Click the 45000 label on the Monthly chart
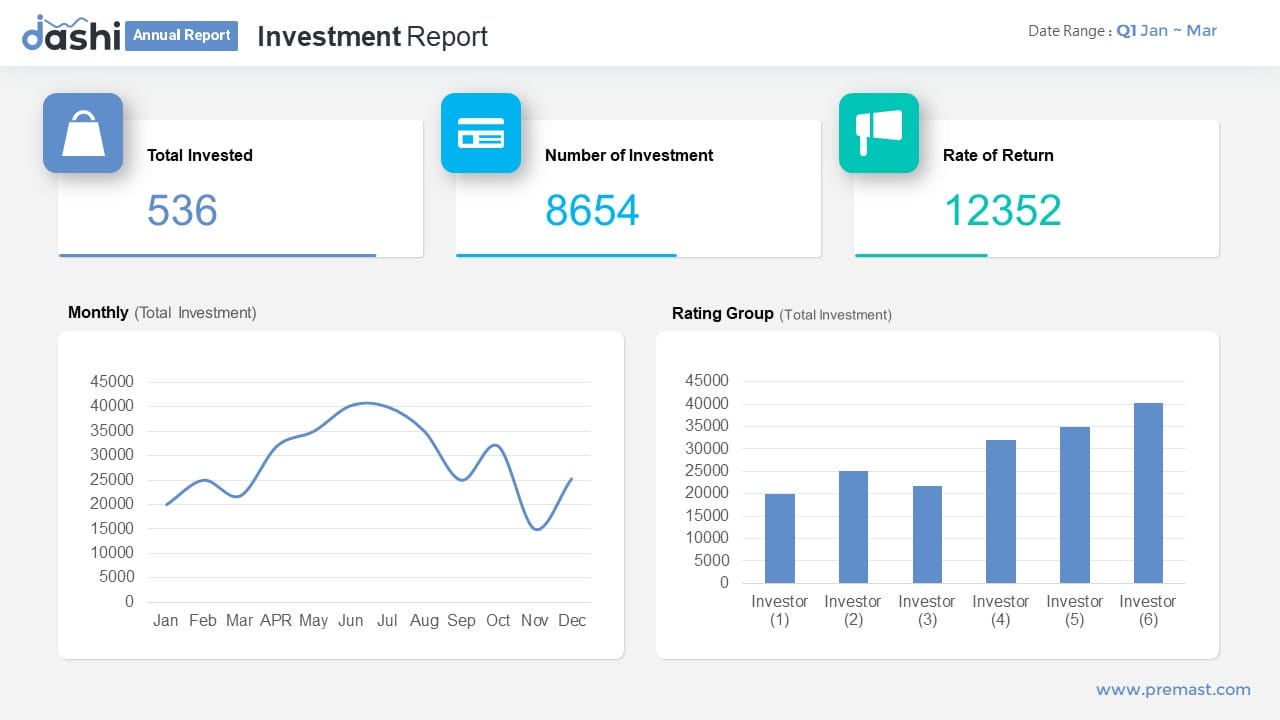The image size is (1280, 720). click(x=111, y=381)
